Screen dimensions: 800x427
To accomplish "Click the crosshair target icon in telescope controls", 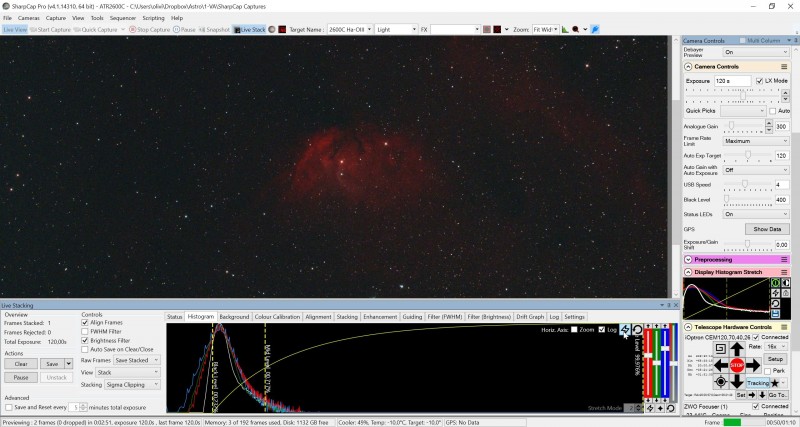I will [720, 382].
